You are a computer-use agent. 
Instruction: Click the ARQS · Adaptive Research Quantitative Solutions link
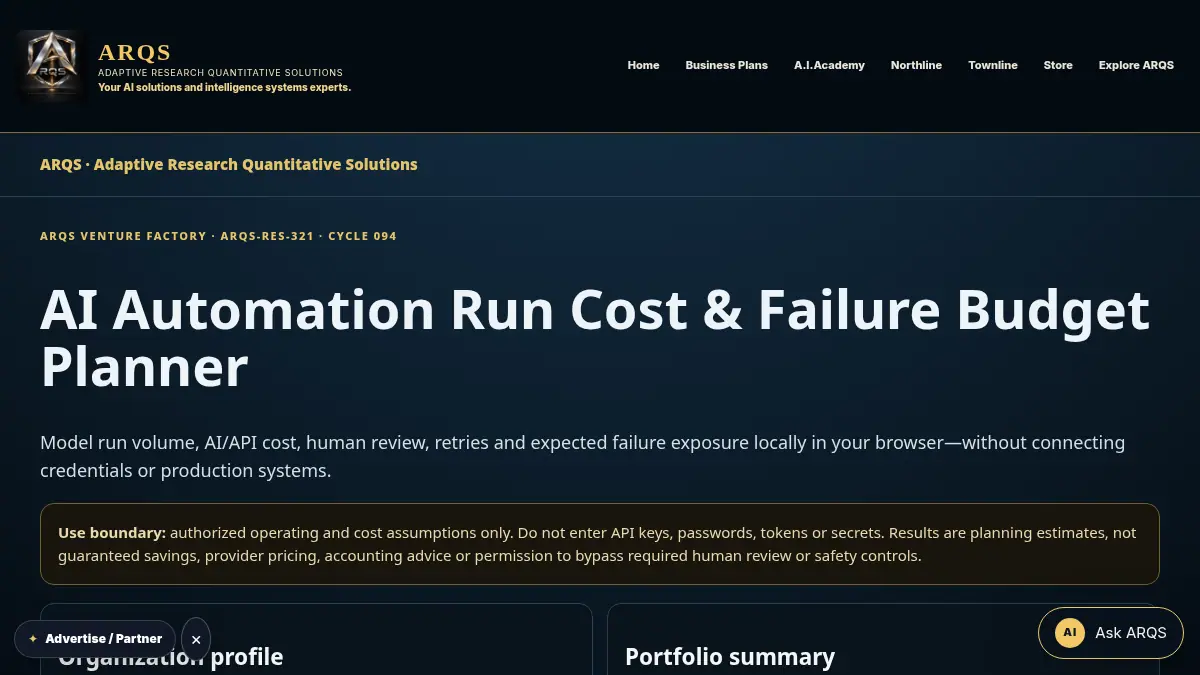[229, 164]
